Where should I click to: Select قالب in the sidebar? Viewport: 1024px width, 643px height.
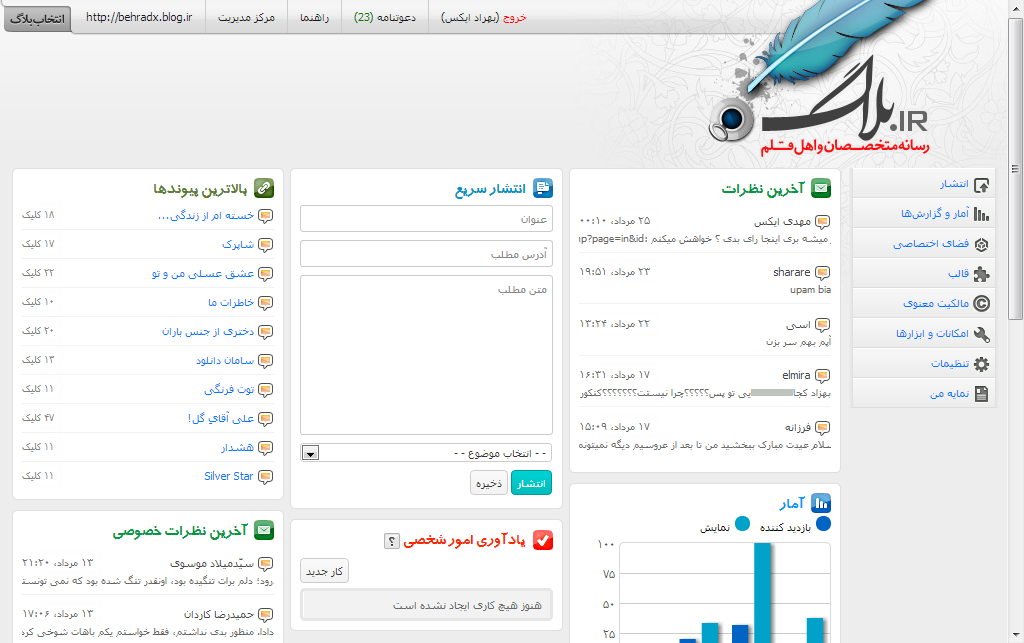tap(958, 274)
